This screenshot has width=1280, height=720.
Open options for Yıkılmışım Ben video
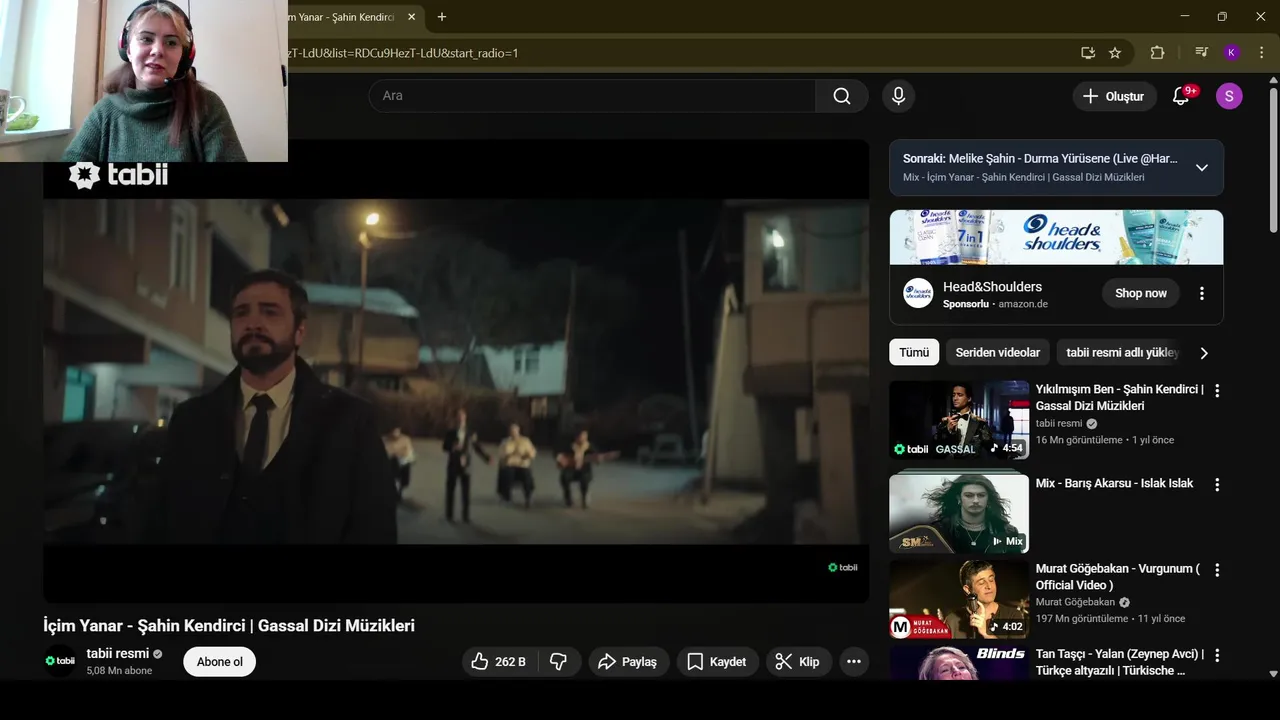(x=1217, y=391)
